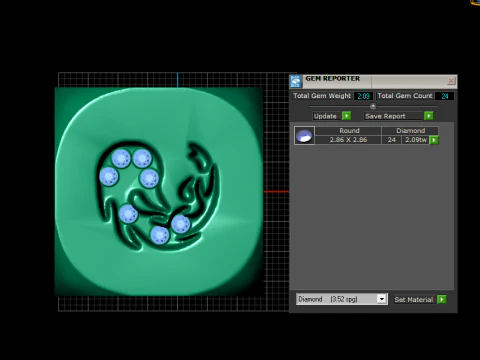Click the Set Material button

tap(414, 299)
